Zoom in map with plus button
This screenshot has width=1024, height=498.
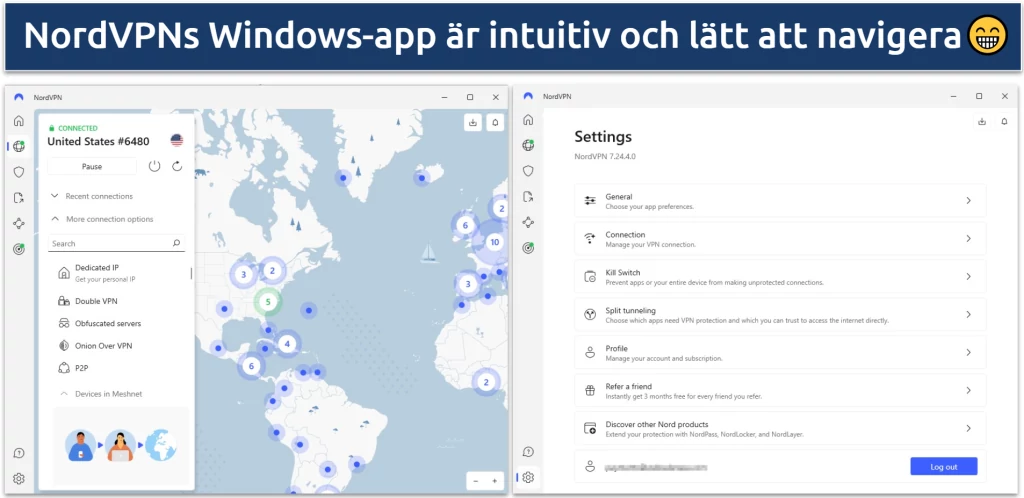click(494, 481)
